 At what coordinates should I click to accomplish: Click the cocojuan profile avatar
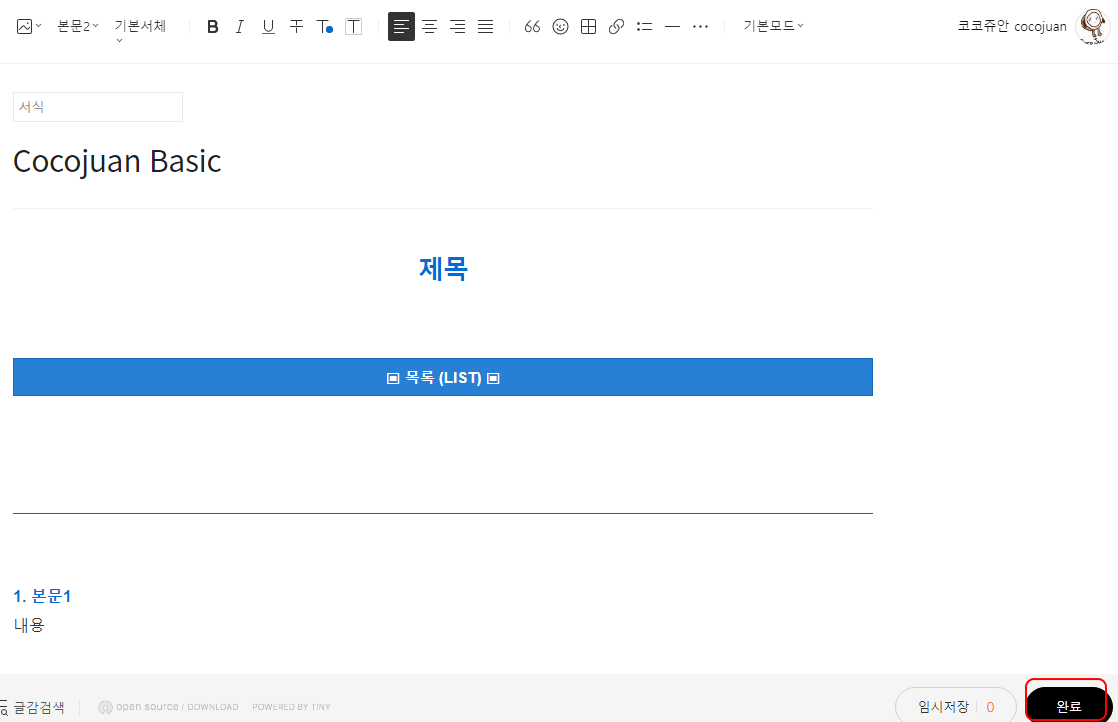click(x=1092, y=27)
